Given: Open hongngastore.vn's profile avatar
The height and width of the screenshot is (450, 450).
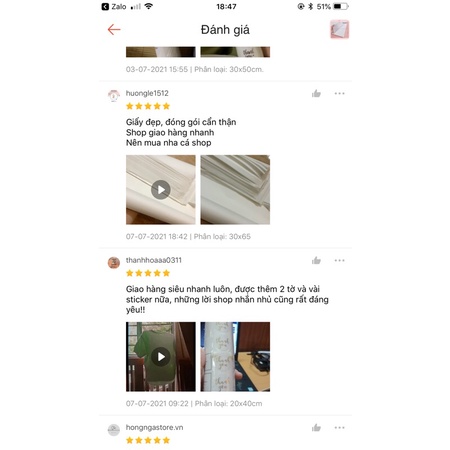Looking at the screenshot, I should click(x=114, y=430).
